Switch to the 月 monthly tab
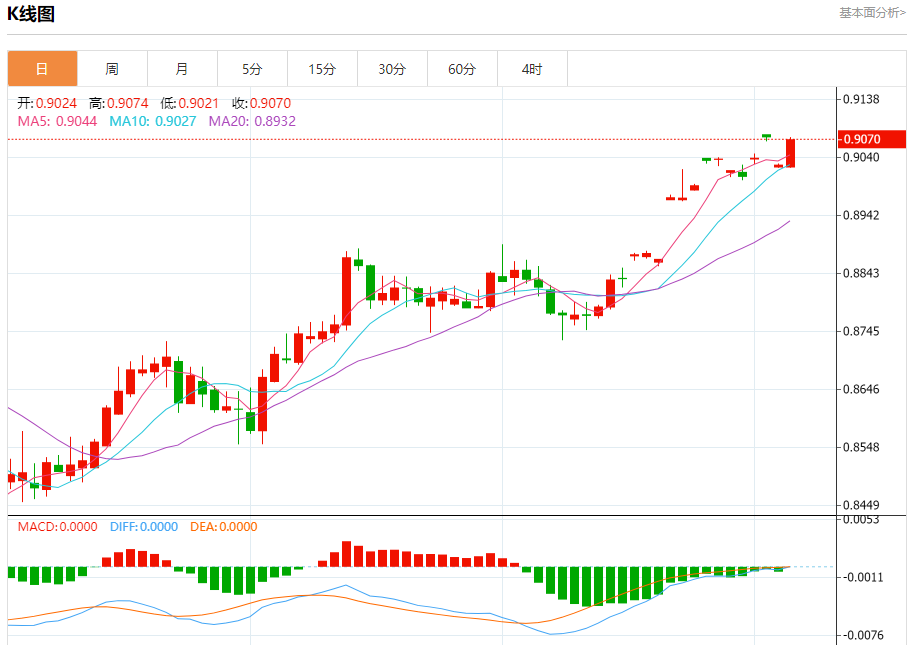Viewport: 915px width, 645px height. [x=182, y=69]
